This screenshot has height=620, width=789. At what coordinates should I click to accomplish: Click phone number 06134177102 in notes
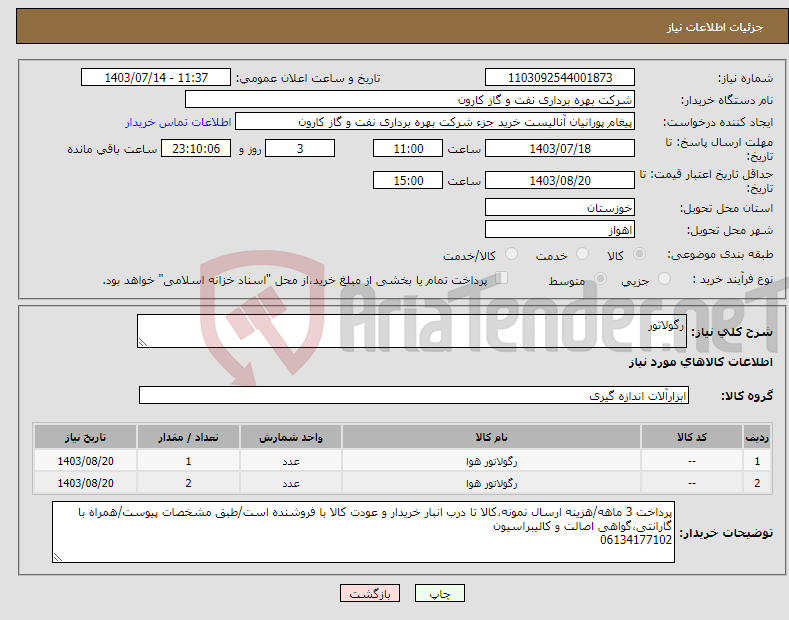636,540
